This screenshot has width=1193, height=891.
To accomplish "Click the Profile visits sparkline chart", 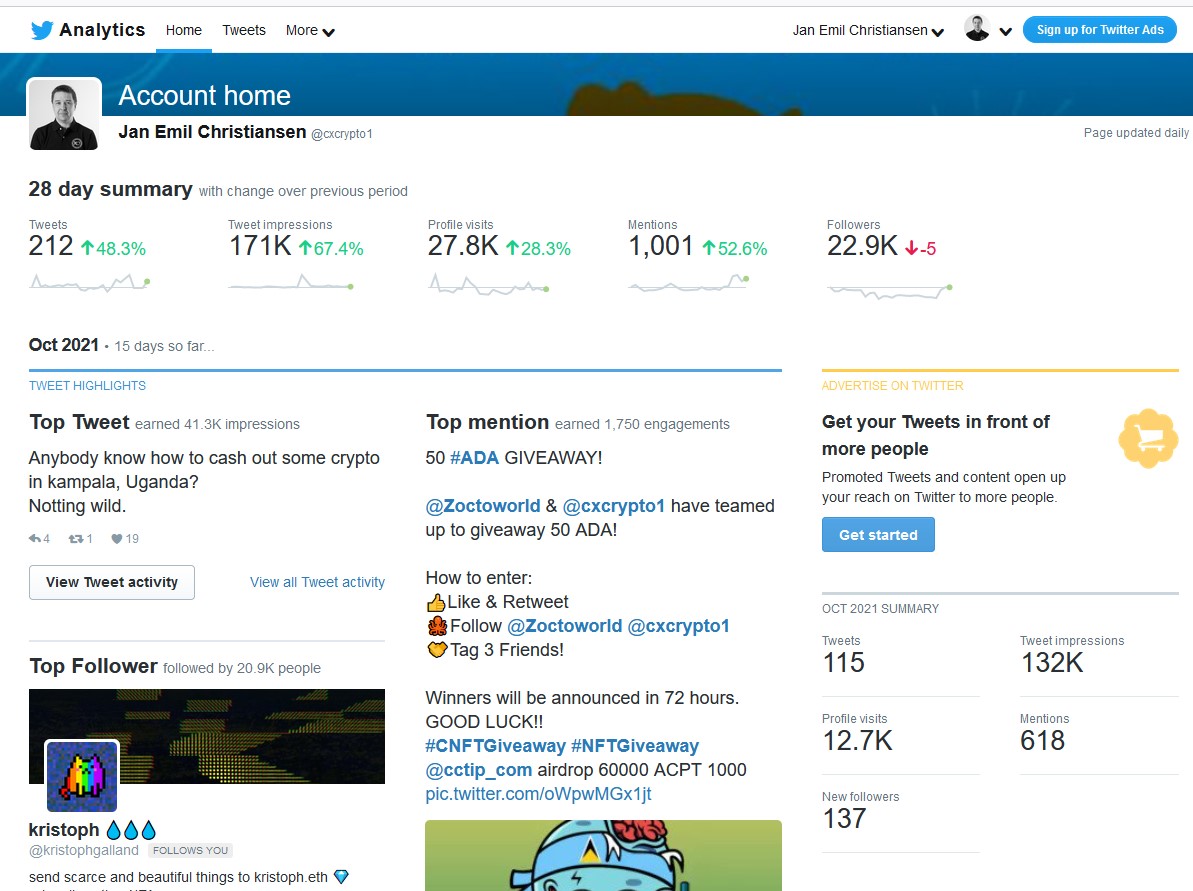I will pos(488,285).
